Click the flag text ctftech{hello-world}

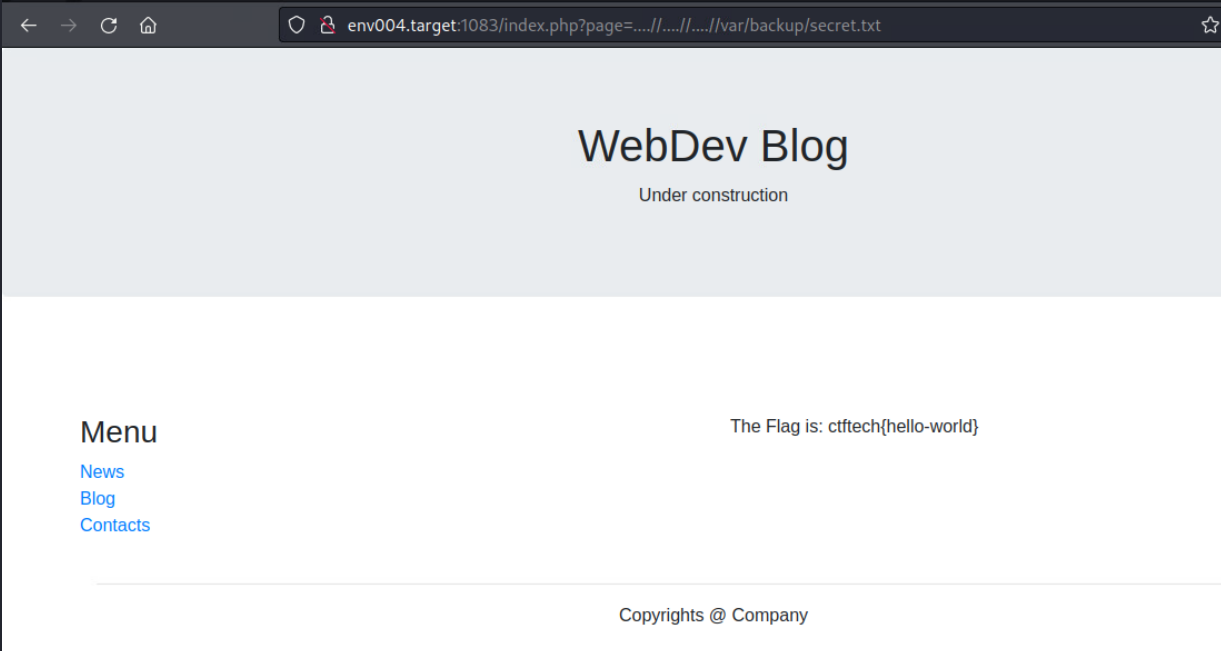point(903,426)
